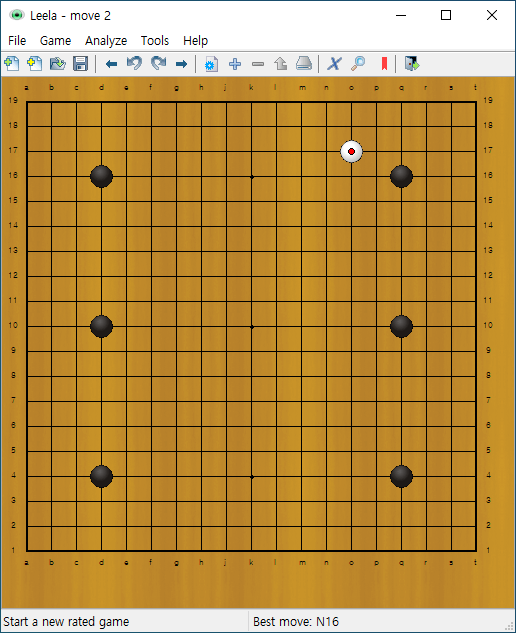
Task: Click the black handicap stone at Q4
Action: [x=401, y=476]
